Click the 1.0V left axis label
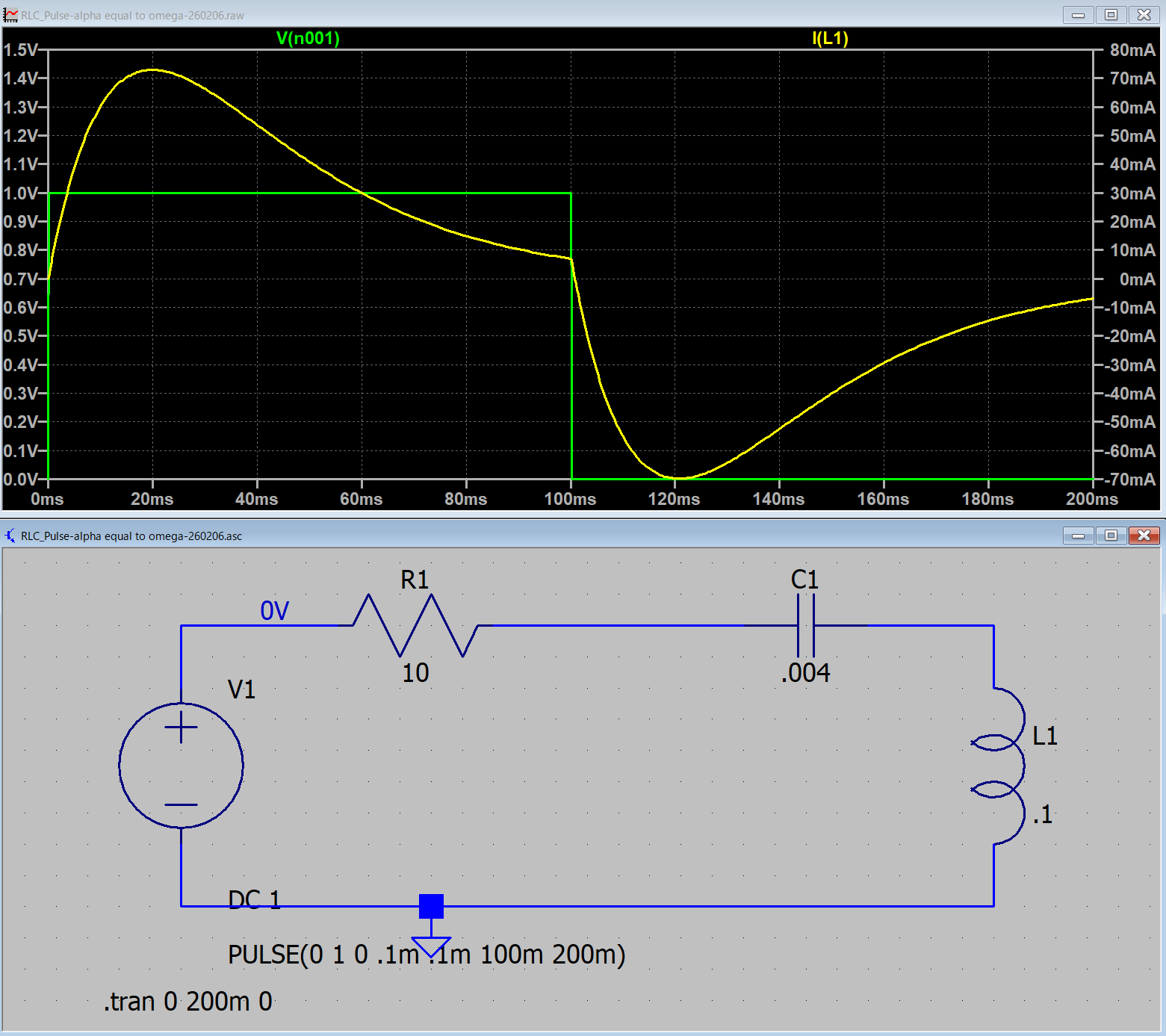Viewport: 1166px width, 1036px height. coord(21,193)
